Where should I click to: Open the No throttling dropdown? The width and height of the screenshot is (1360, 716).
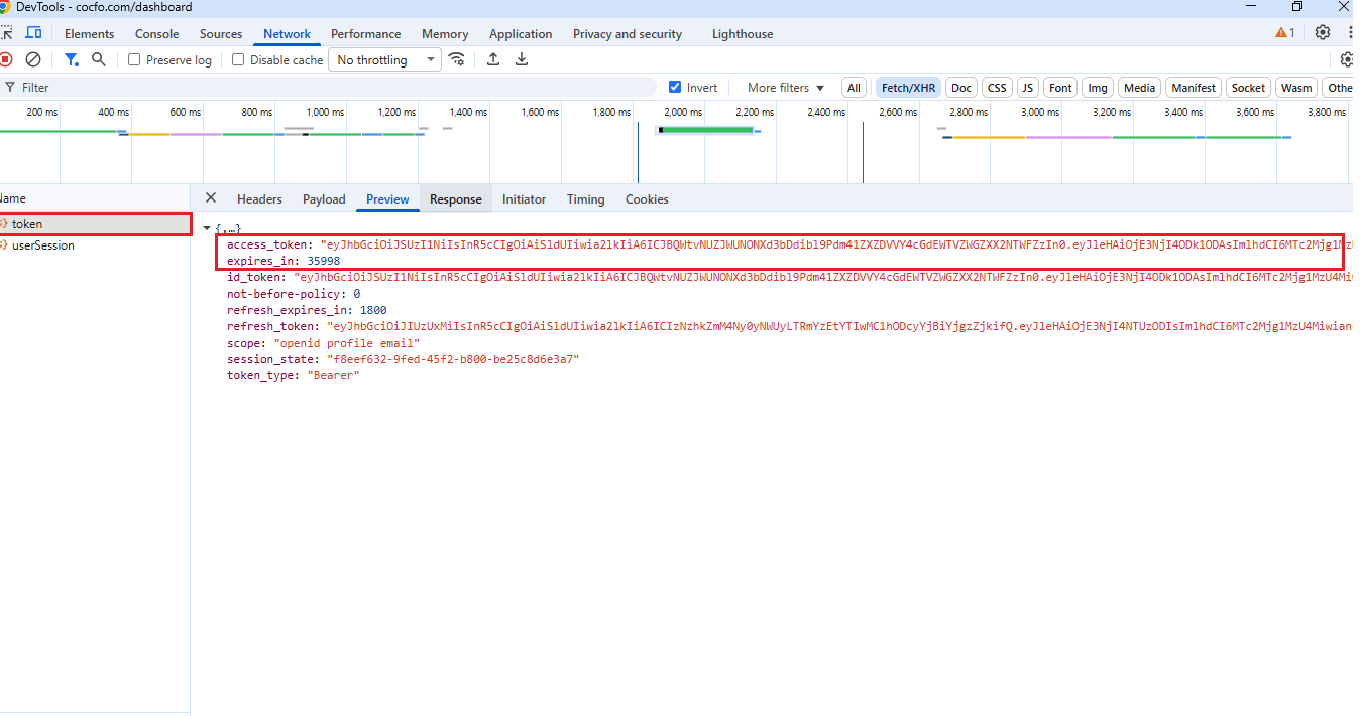coord(385,60)
